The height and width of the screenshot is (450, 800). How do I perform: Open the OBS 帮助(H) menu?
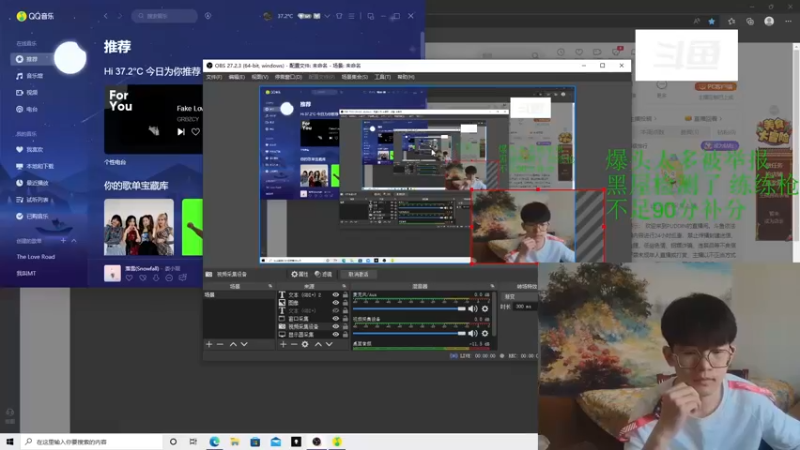click(406, 77)
